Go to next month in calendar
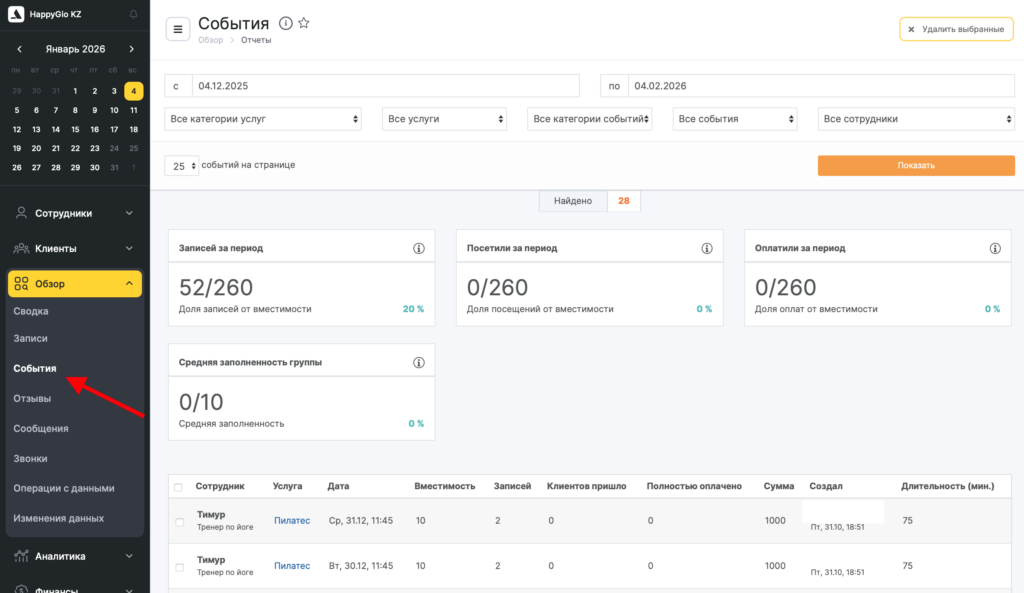Viewport: 1024px width, 593px height. (x=131, y=49)
